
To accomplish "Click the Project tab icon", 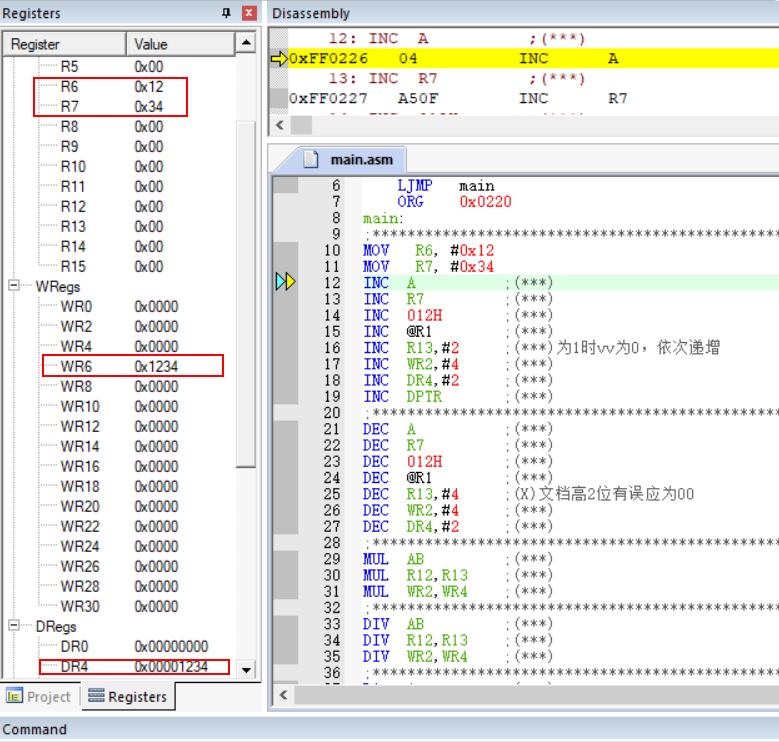I will [x=14, y=696].
